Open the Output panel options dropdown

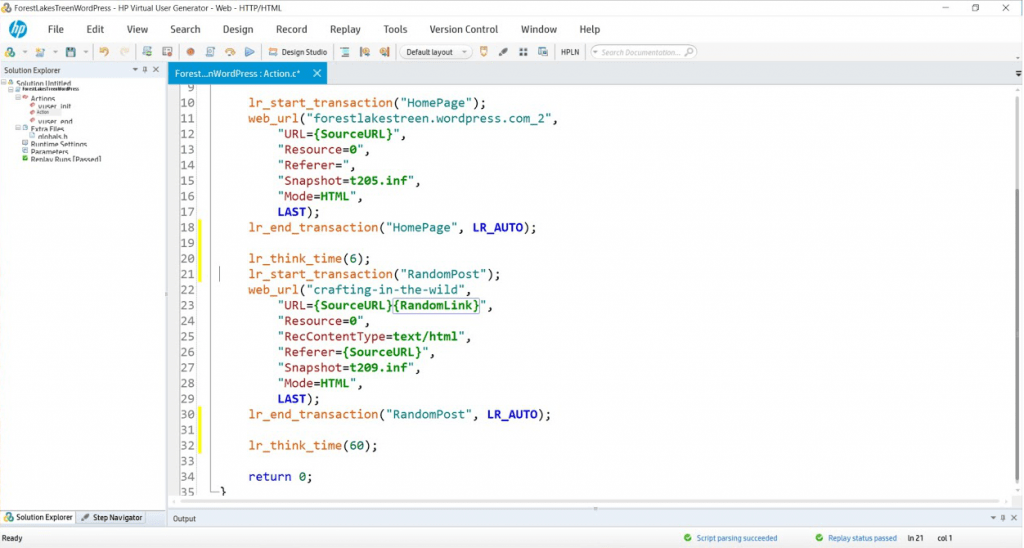(x=993, y=518)
